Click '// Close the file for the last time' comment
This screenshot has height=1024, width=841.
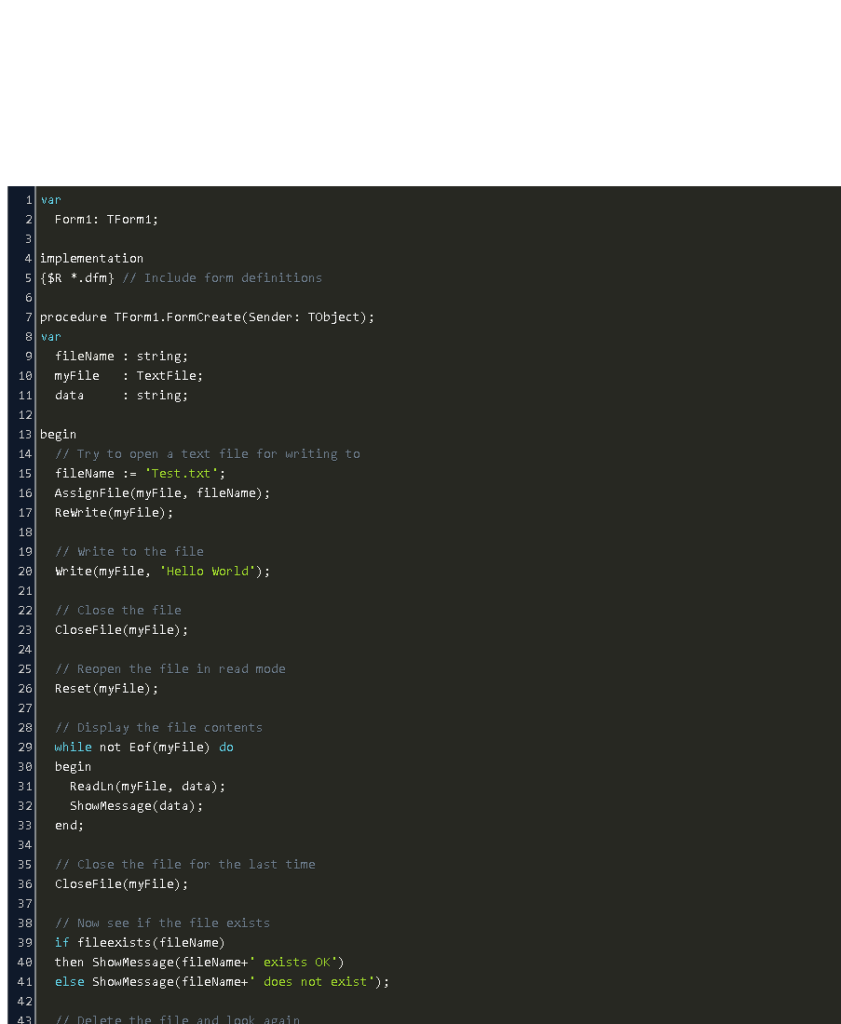point(185,865)
